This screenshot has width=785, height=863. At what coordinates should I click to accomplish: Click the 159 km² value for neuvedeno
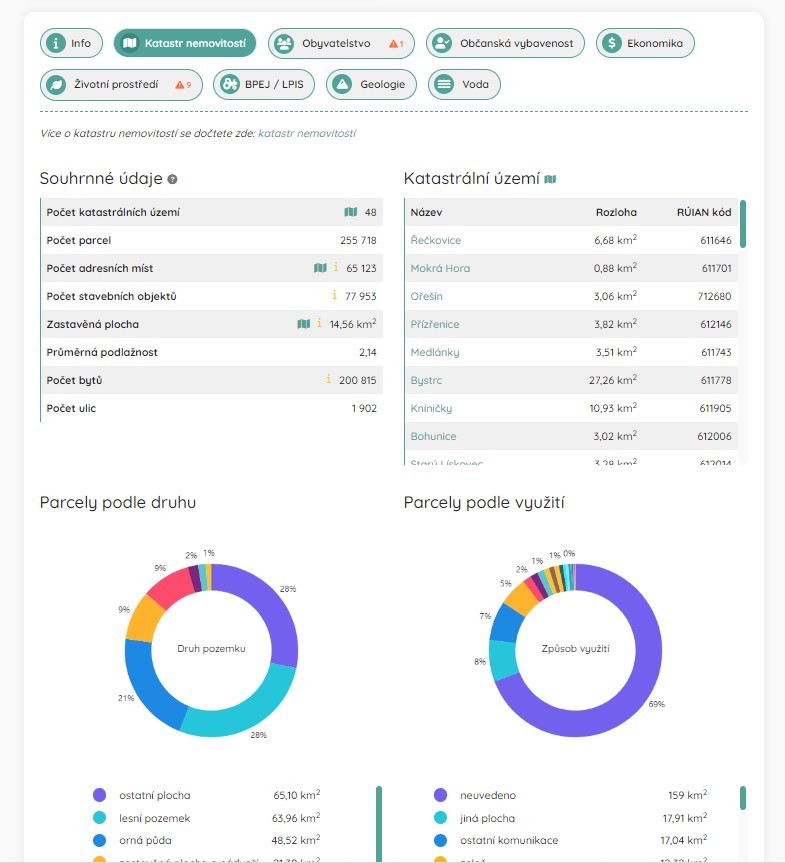click(688, 795)
